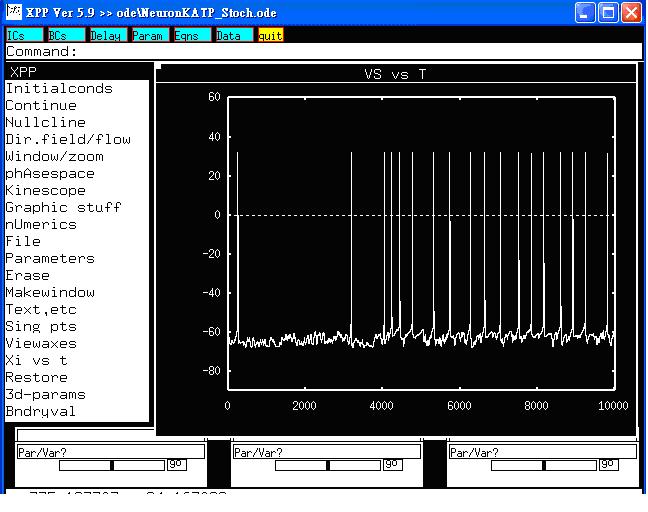
Task: Click the first Par/Var slider track
Action: tap(110, 465)
